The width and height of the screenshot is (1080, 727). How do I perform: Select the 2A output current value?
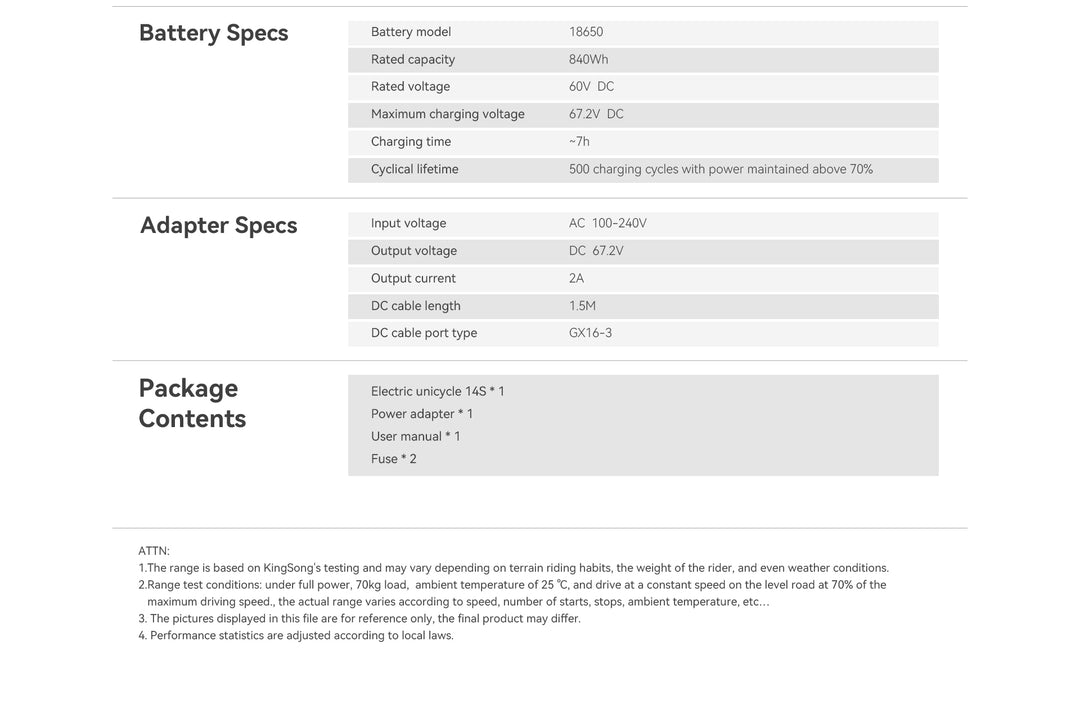click(x=576, y=278)
